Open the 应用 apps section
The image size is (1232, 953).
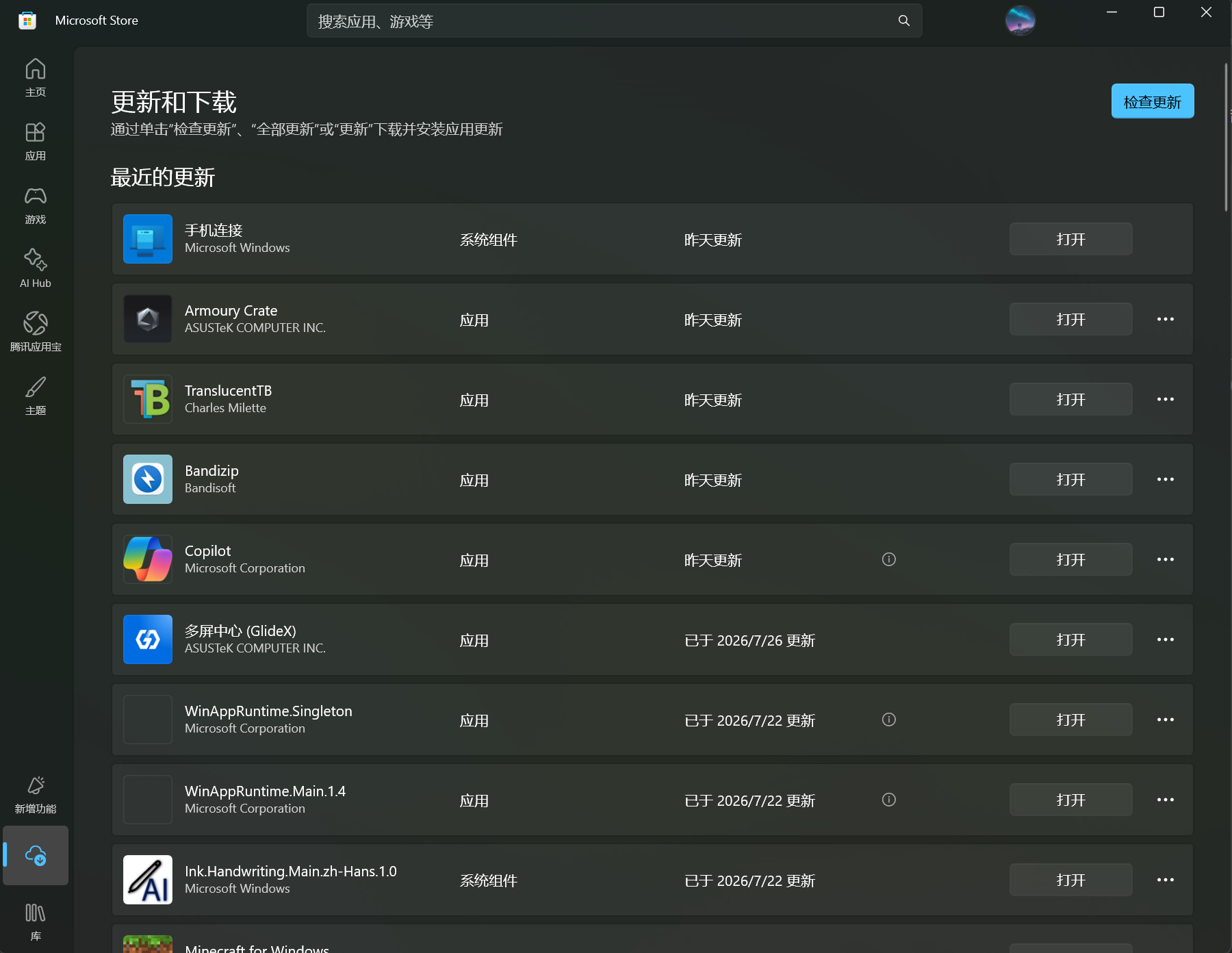(x=36, y=142)
